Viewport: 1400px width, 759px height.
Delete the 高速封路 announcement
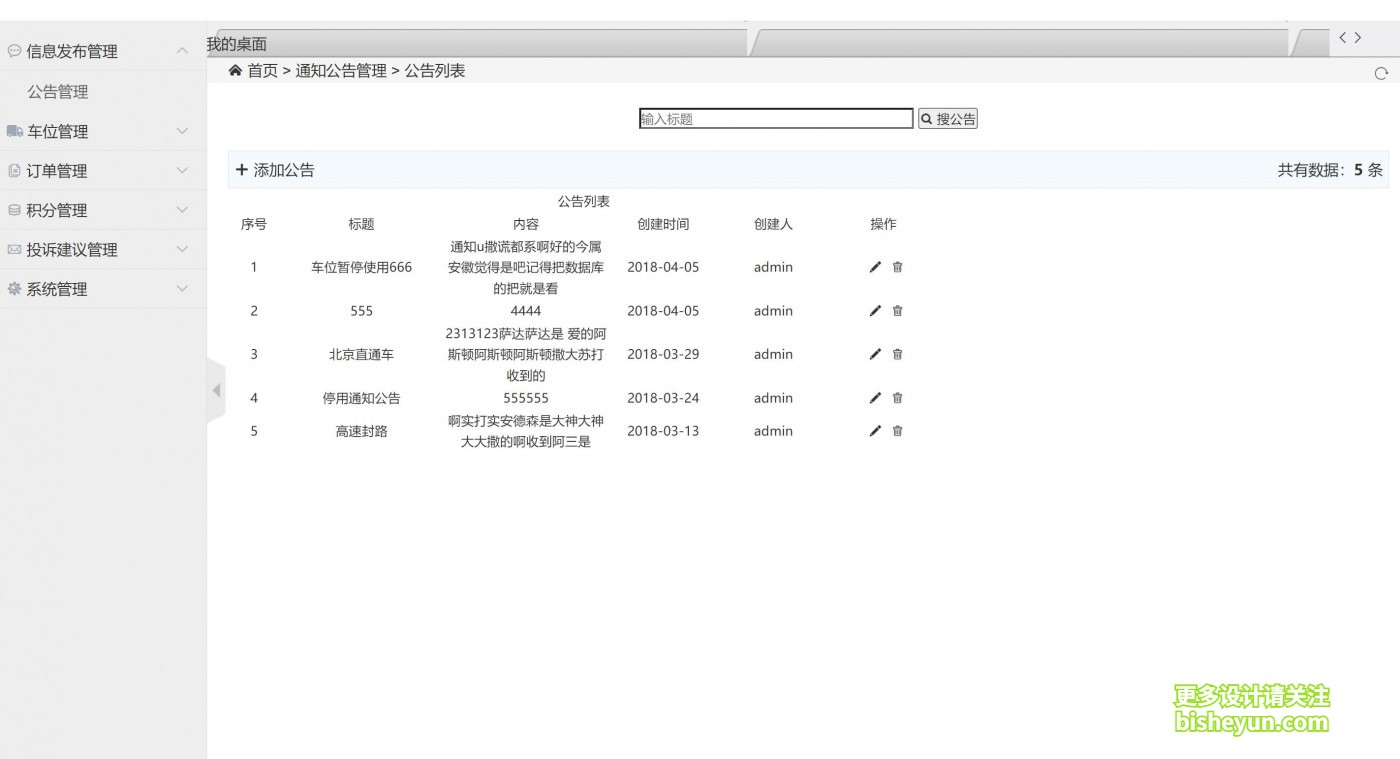897,431
